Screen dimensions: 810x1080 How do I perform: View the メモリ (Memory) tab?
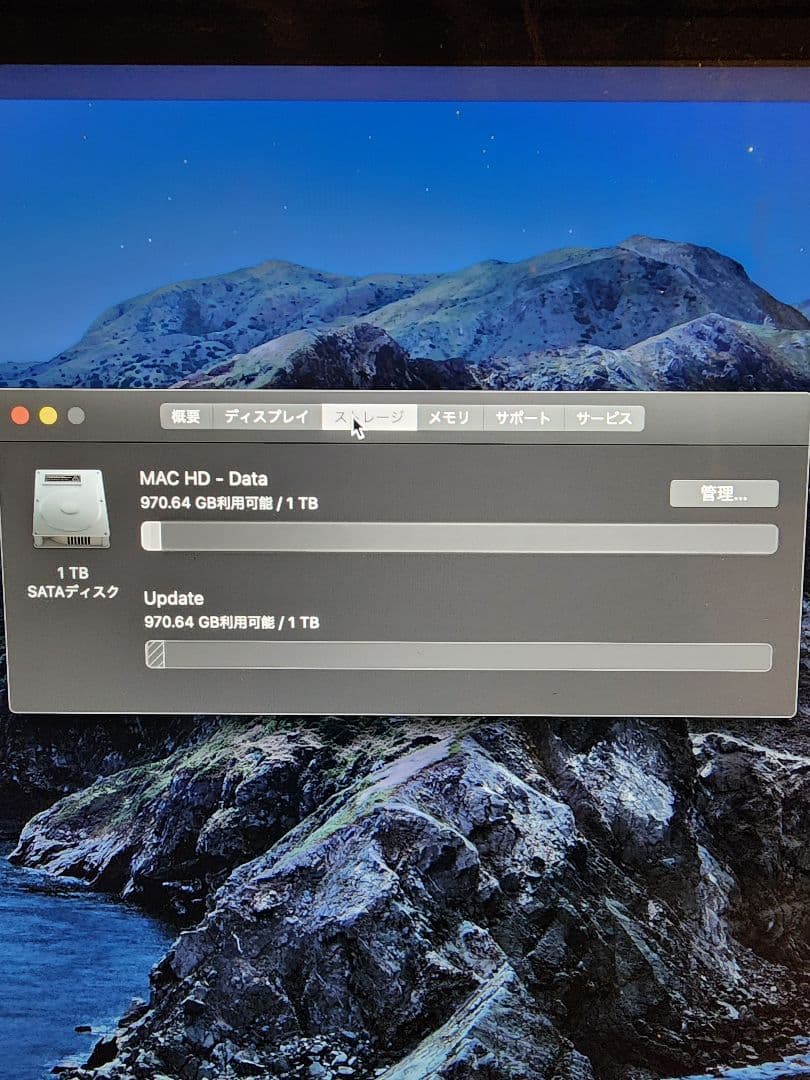pos(450,418)
